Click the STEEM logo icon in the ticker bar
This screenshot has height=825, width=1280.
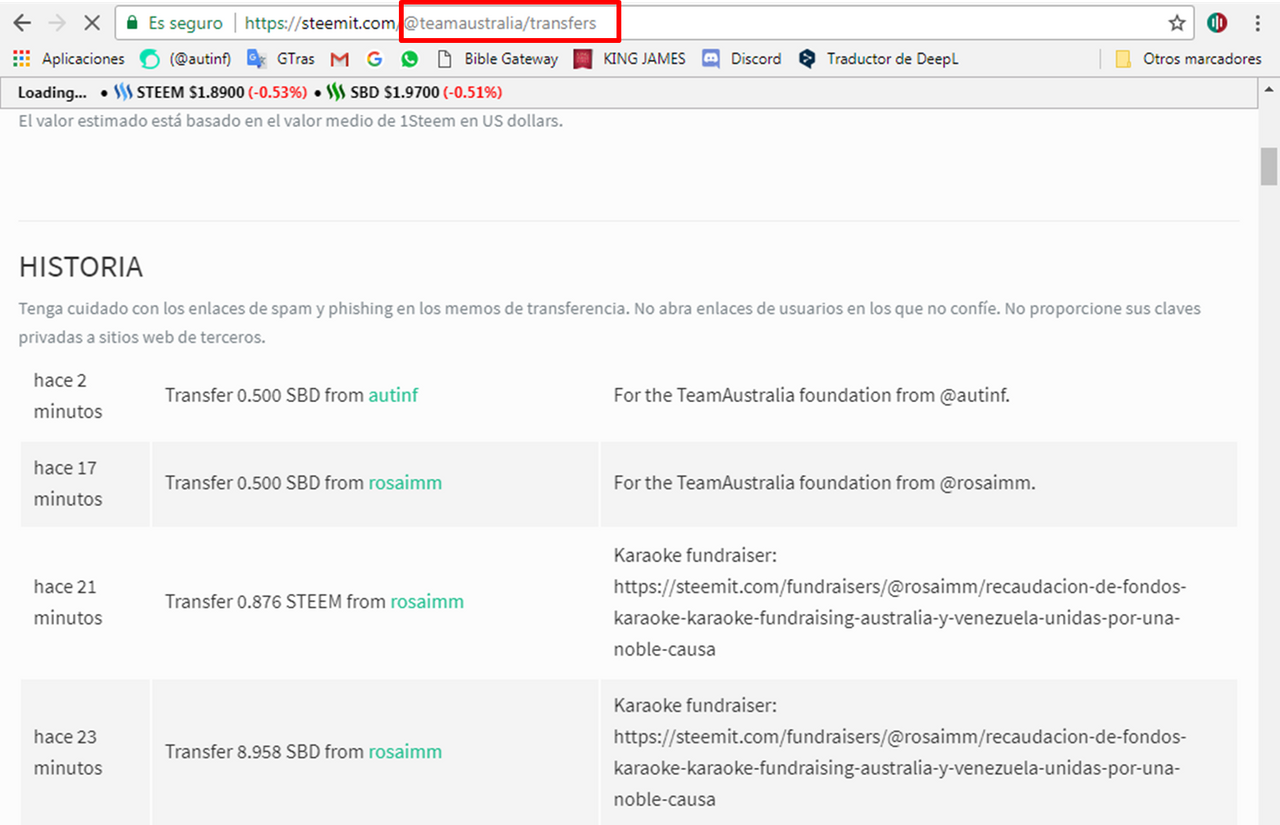point(123,93)
